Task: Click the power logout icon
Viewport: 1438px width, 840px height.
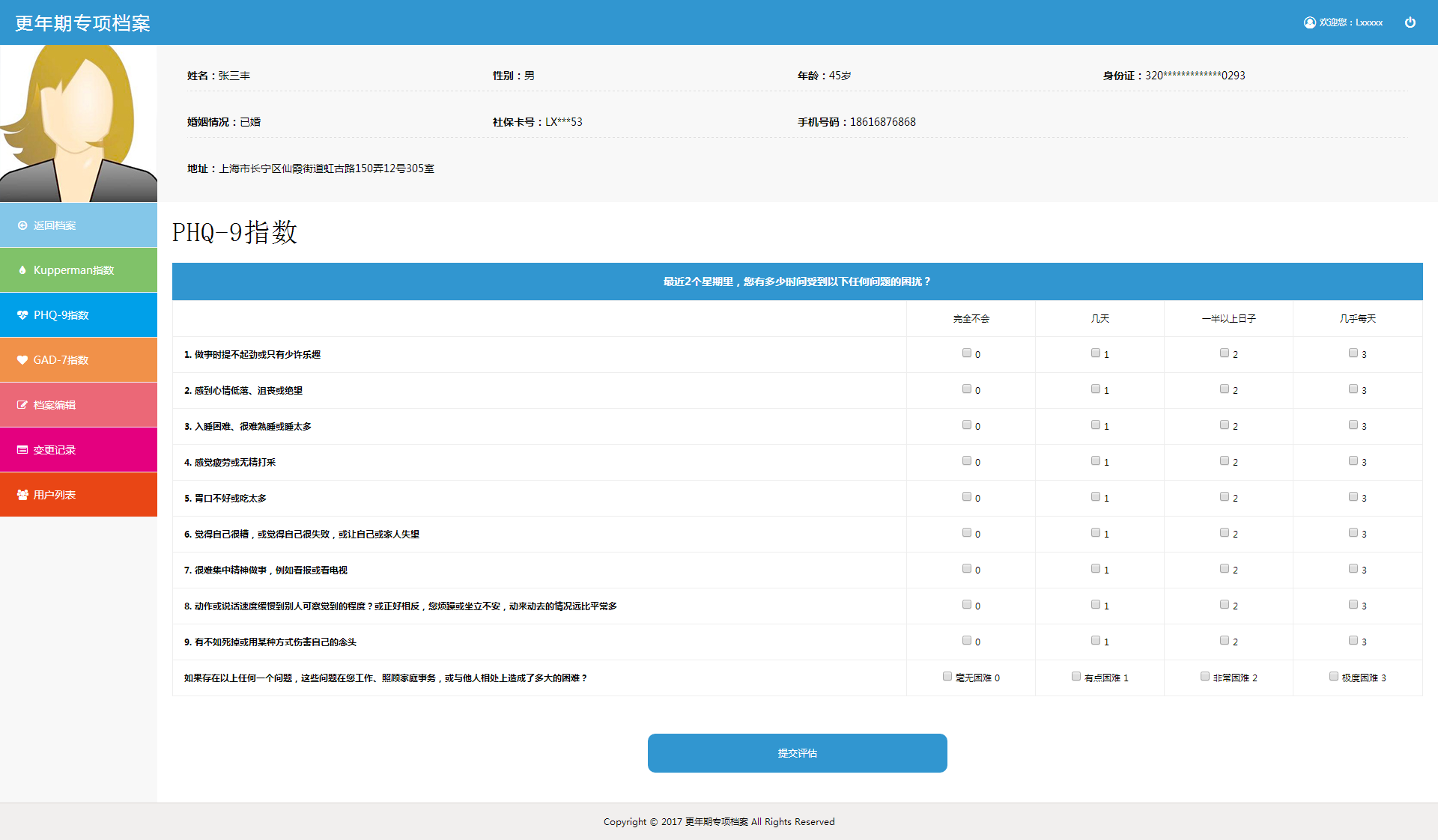Action: pyautogui.click(x=1410, y=22)
